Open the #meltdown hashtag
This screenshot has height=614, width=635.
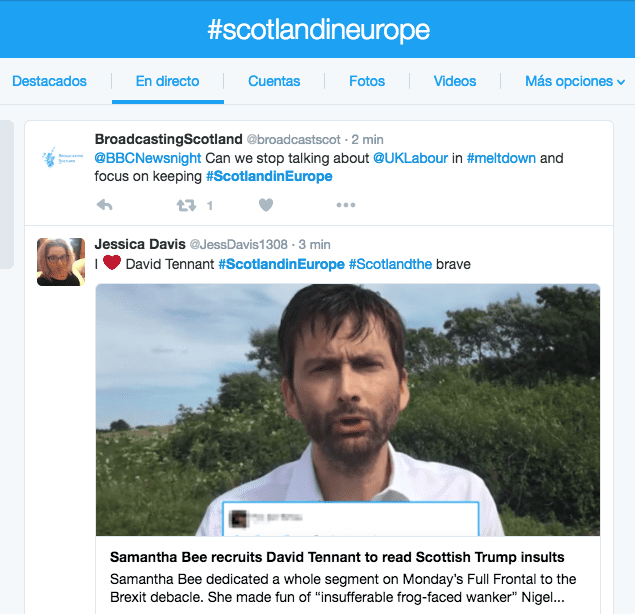coord(501,158)
